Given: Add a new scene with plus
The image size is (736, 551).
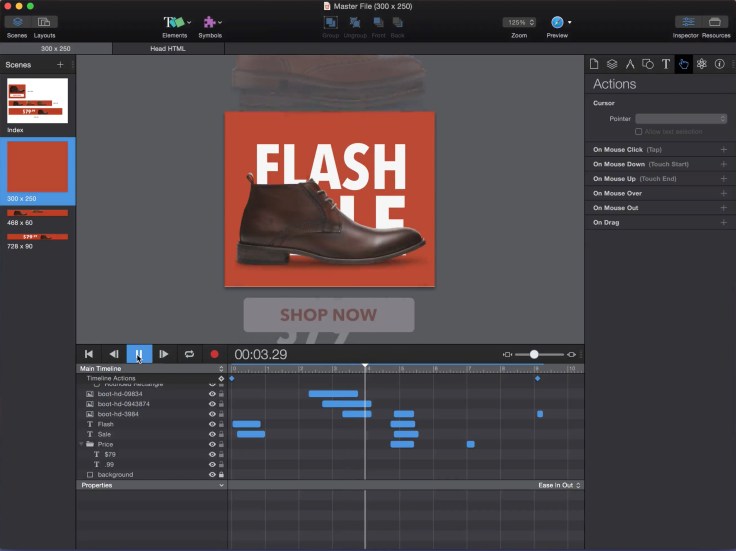Looking at the screenshot, I should 60,65.
